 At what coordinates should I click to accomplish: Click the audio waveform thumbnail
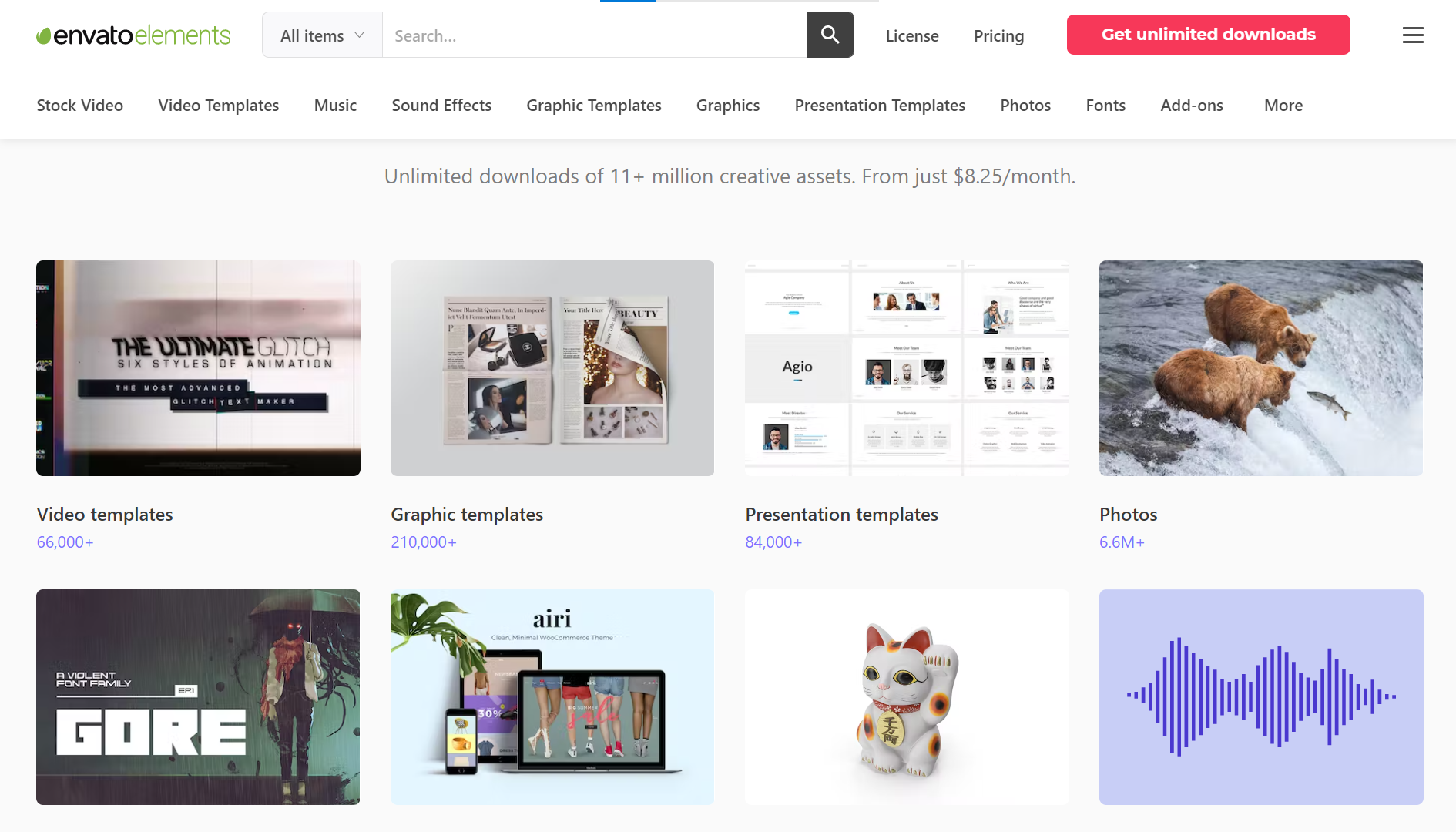(x=1260, y=697)
